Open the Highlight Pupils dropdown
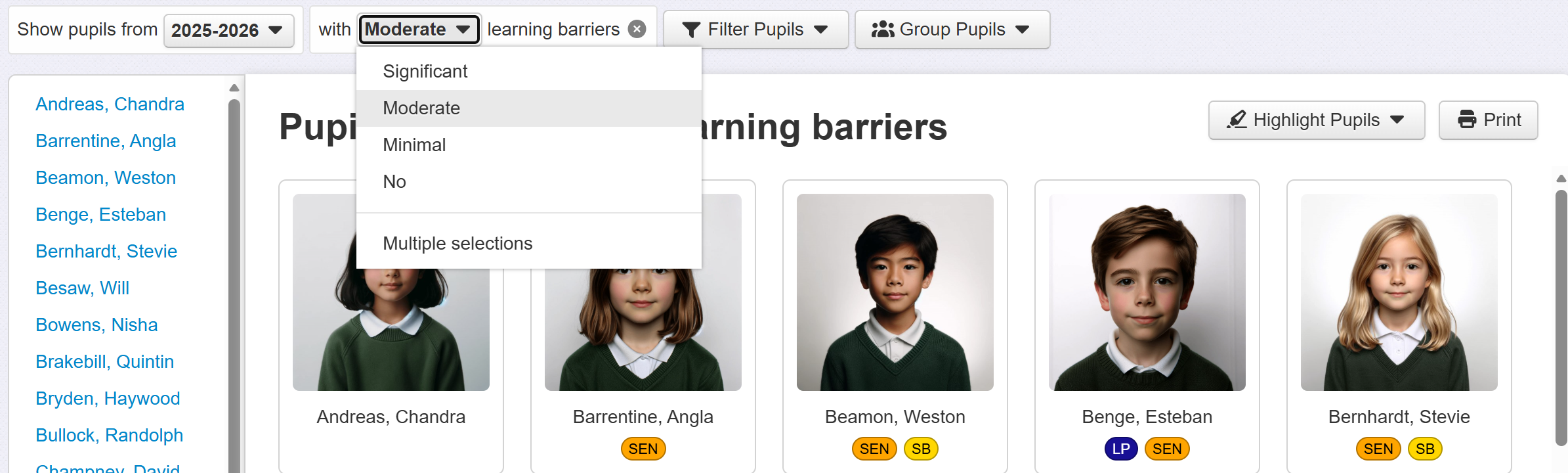Viewport: 1568px width, 473px height. (1317, 120)
